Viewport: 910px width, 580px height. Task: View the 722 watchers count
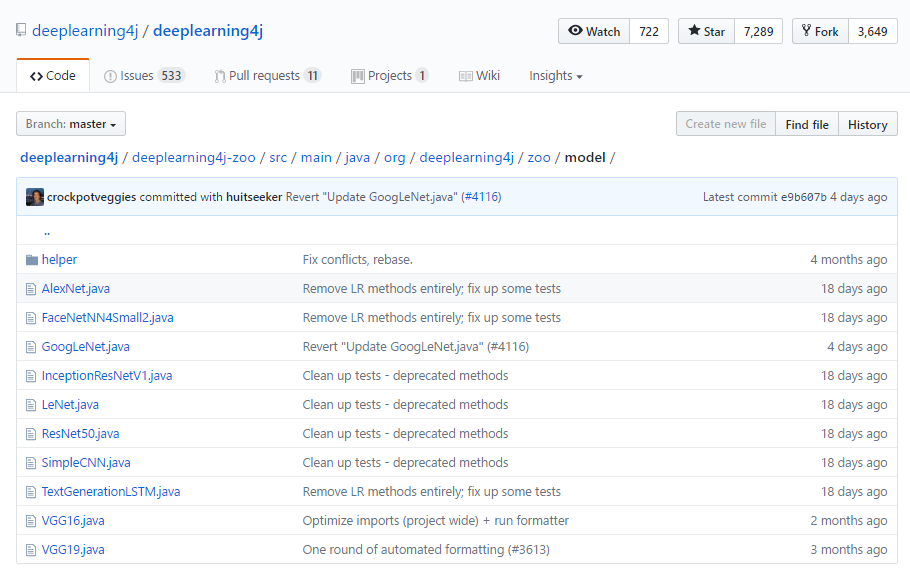pos(649,31)
